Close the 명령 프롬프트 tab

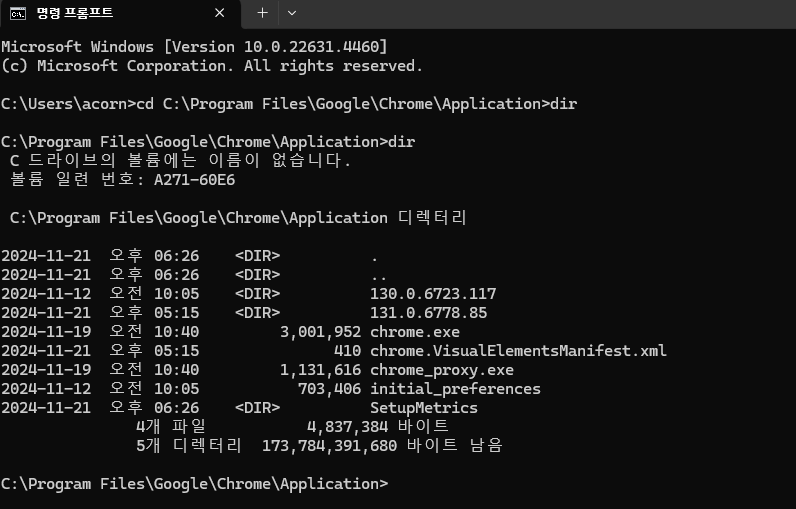pos(219,13)
